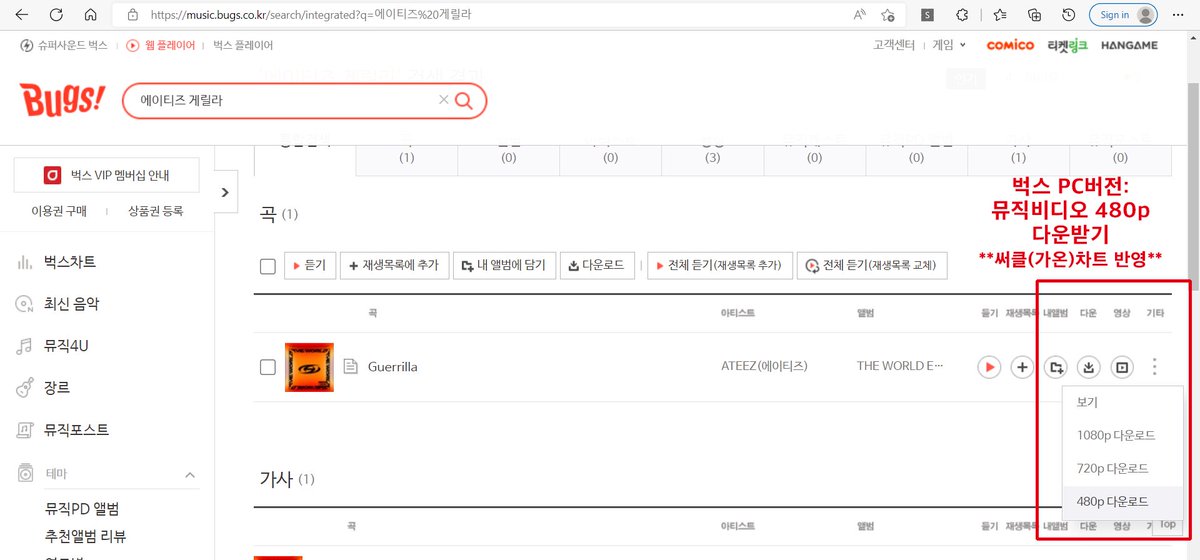Open artist ATEEZ(에이티즈)
The height and width of the screenshot is (560, 1200).
tap(764, 366)
